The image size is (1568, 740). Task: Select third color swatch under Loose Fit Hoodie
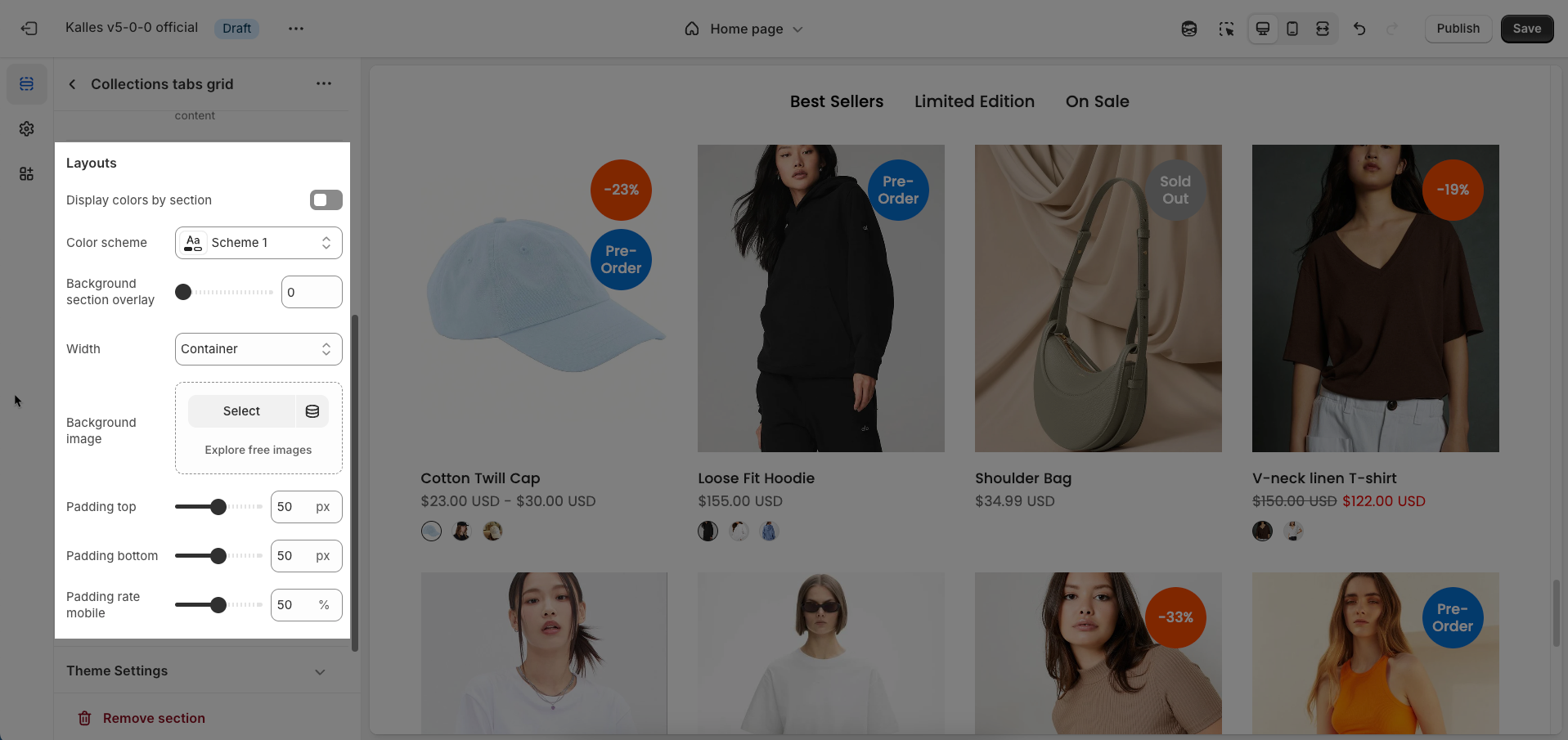coord(769,531)
